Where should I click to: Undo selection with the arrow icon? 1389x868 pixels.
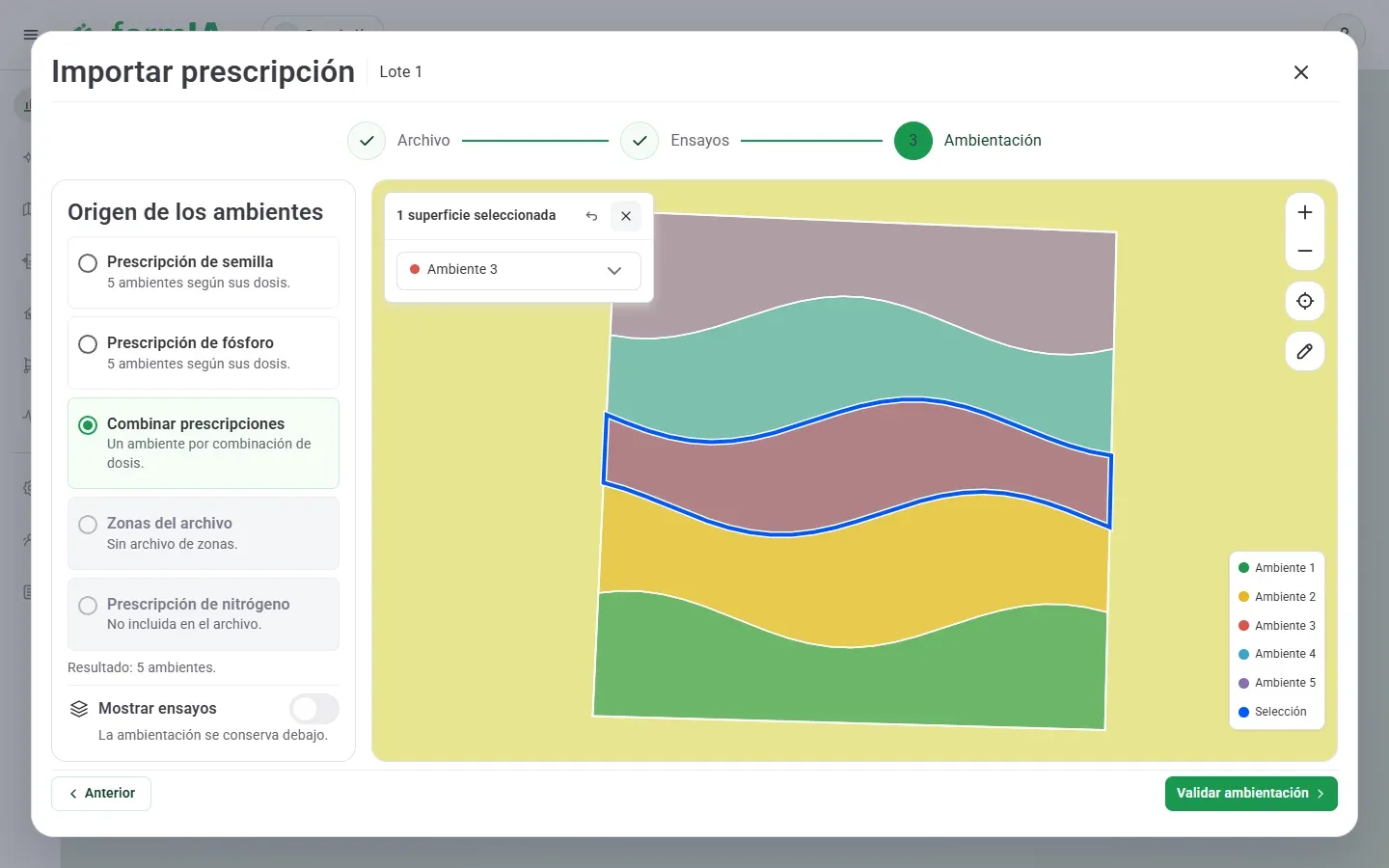click(591, 216)
